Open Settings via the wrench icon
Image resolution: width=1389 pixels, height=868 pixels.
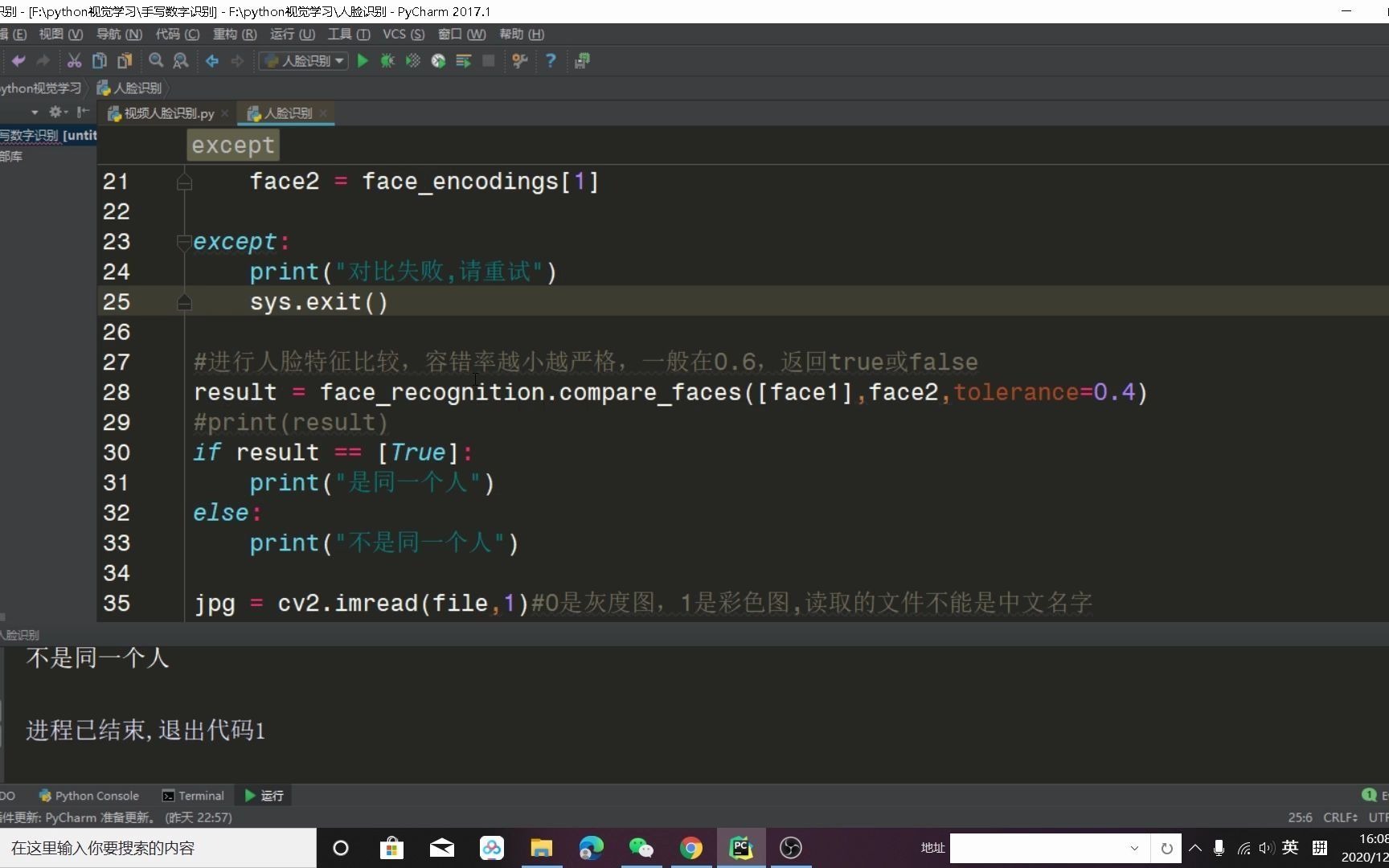click(519, 61)
